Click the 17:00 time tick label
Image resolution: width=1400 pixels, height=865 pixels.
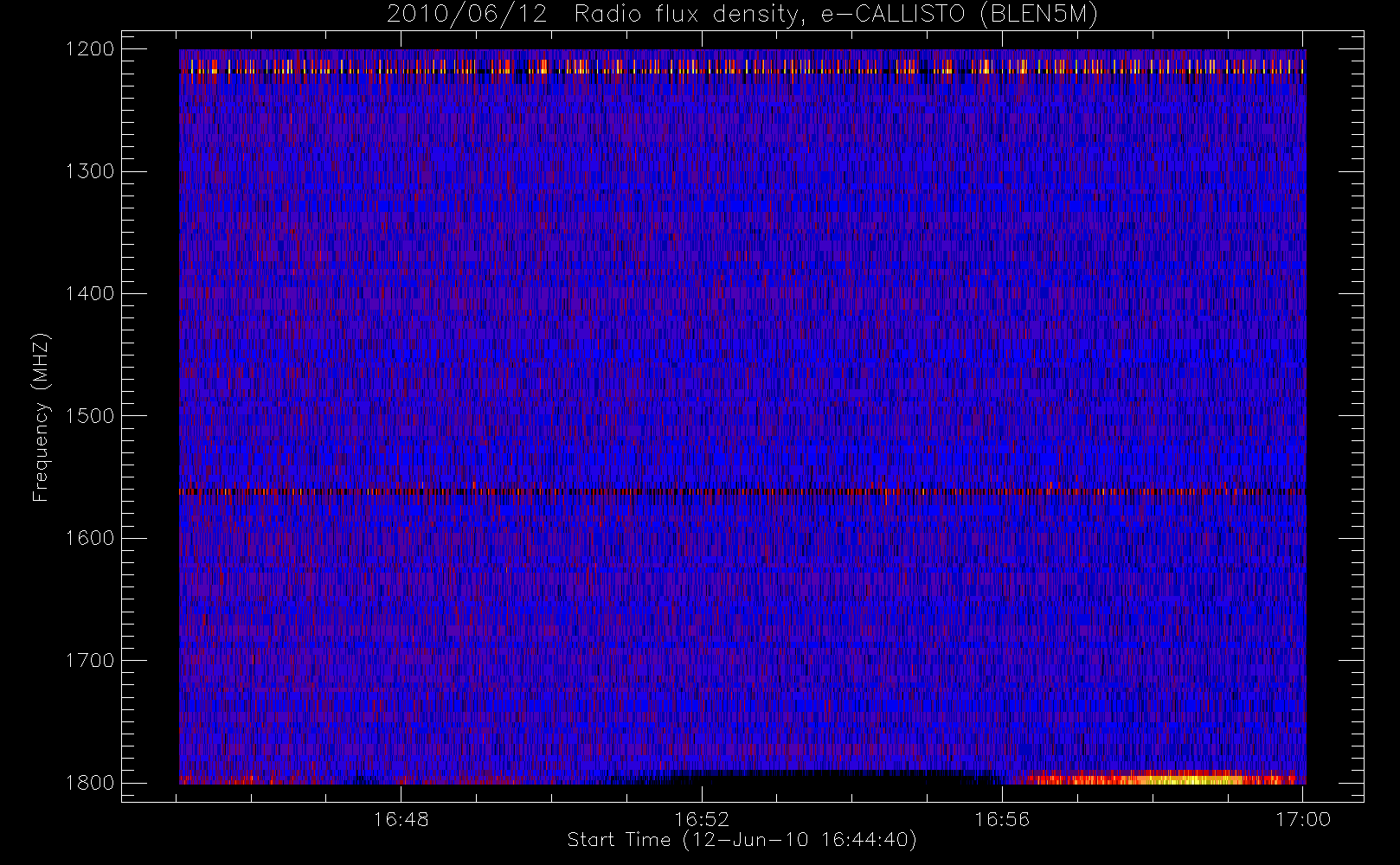click(x=1303, y=819)
